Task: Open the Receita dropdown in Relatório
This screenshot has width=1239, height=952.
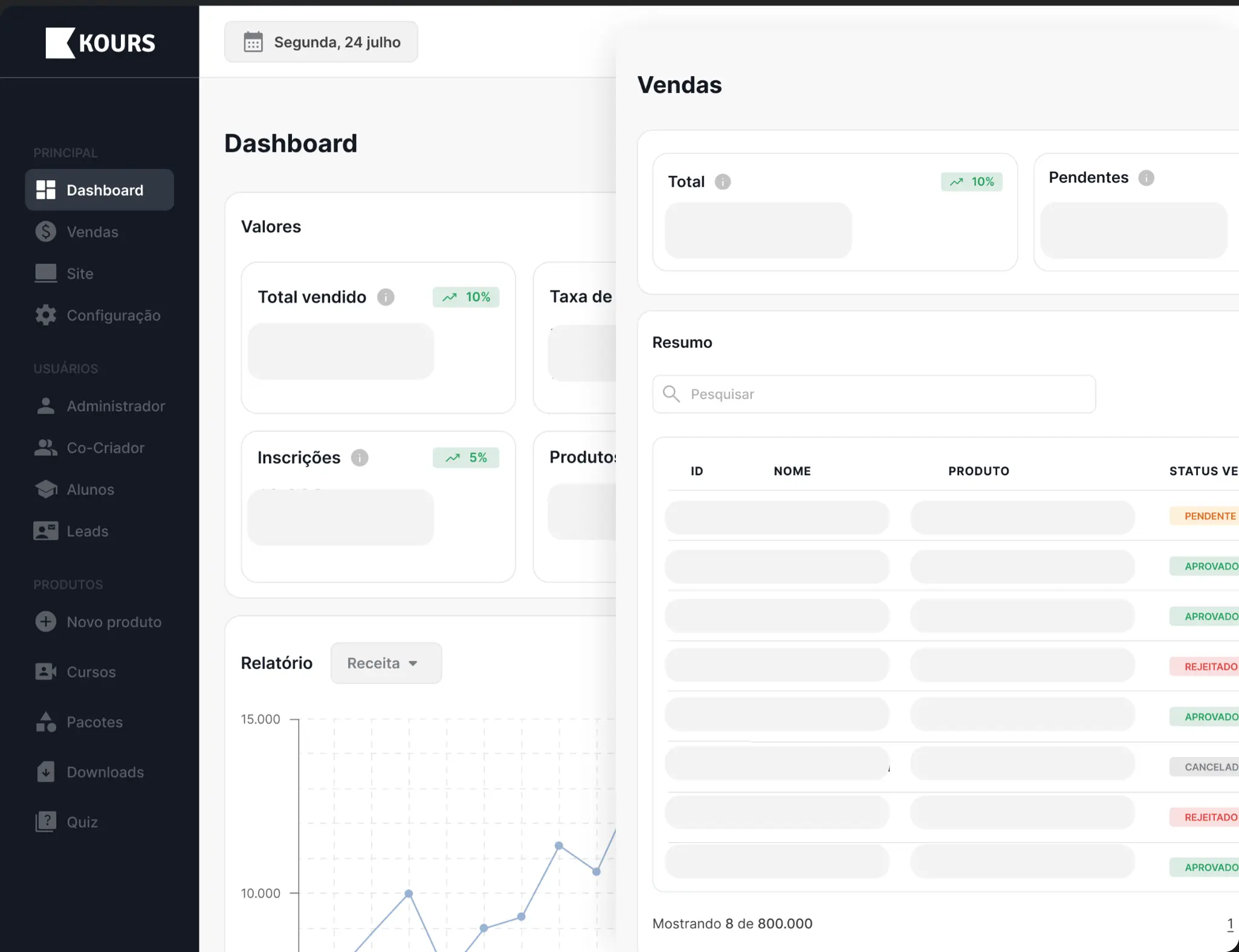Action: (x=385, y=662)
